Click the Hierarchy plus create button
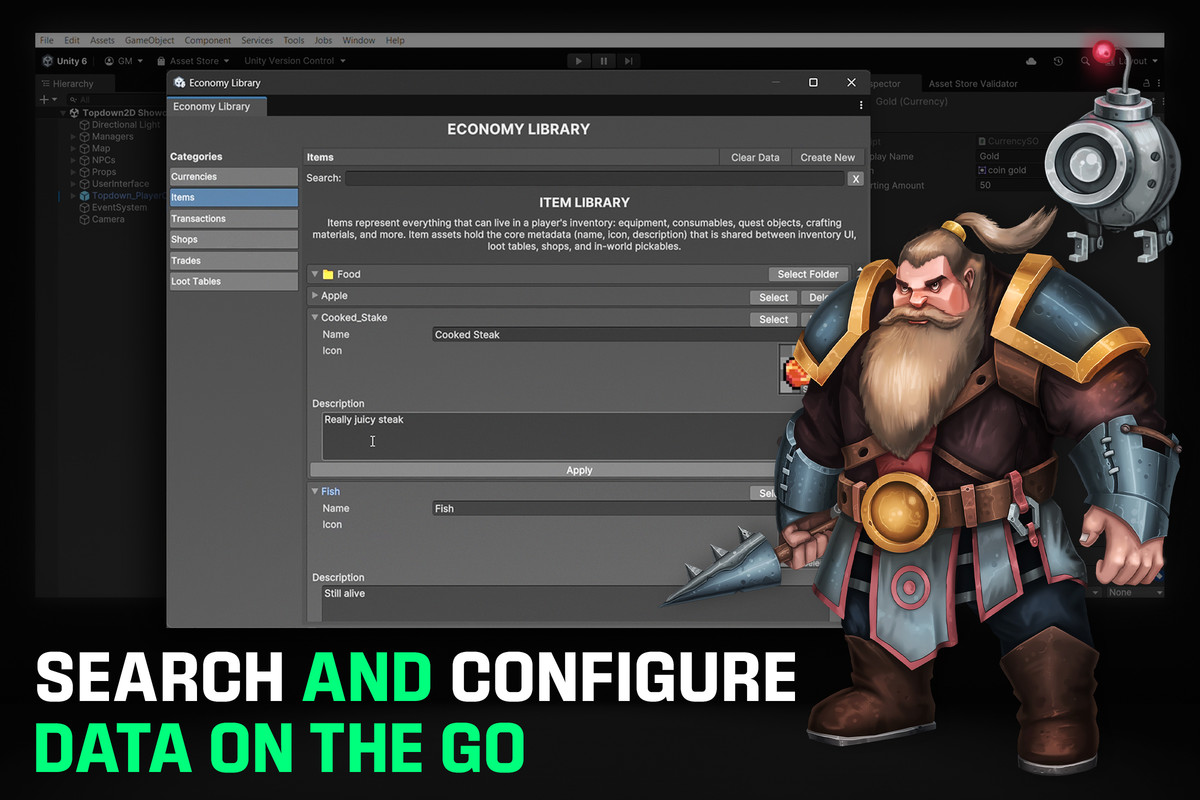This screenshot has height=800, width=1200. (x=44, y=100)
